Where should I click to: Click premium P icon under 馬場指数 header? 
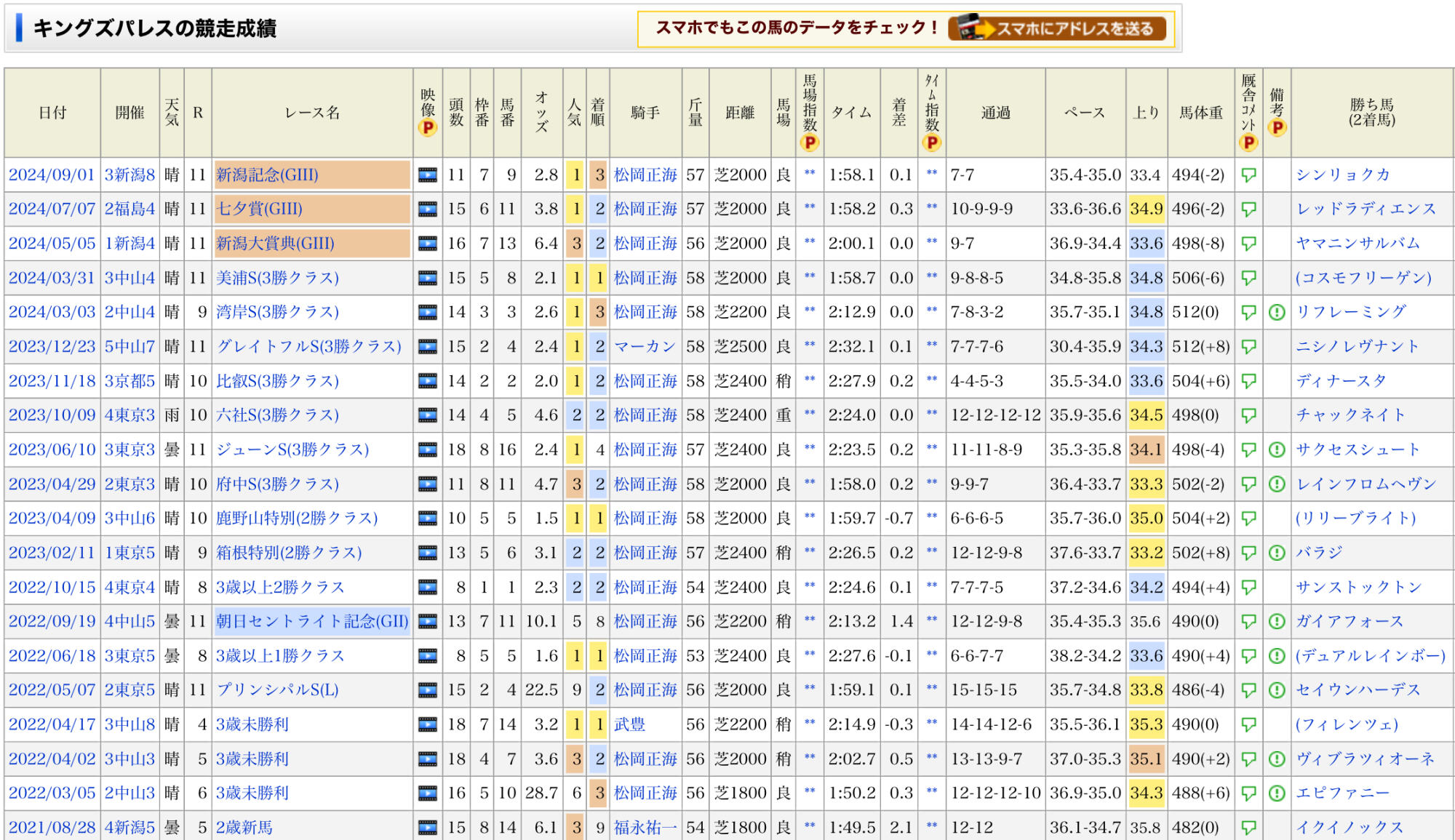pos(810,143)
